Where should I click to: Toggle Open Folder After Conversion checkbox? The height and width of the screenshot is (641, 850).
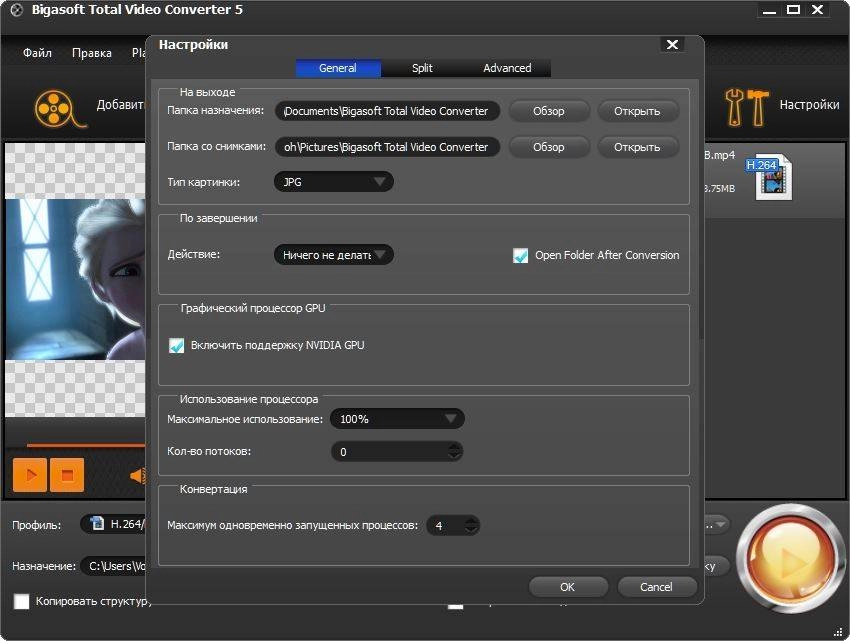click(x=520, y=255)
